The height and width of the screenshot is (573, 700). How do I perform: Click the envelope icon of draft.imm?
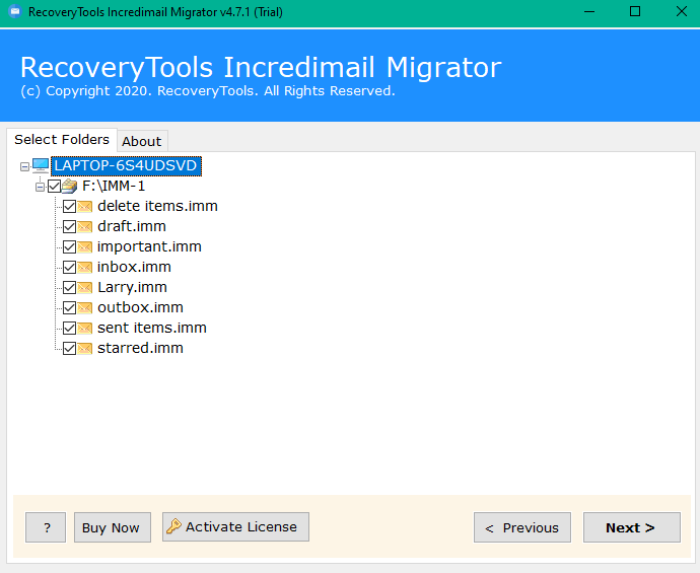84,227
